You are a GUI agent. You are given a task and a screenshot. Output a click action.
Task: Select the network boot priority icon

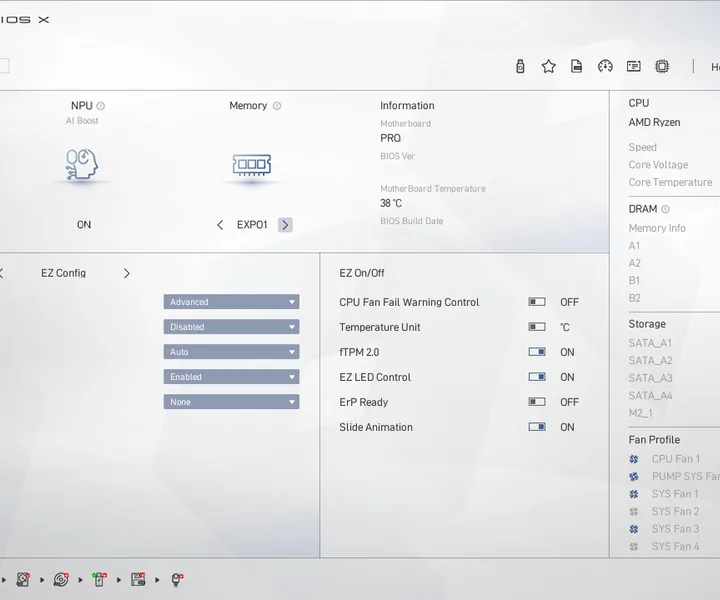[x=177, y=579]
